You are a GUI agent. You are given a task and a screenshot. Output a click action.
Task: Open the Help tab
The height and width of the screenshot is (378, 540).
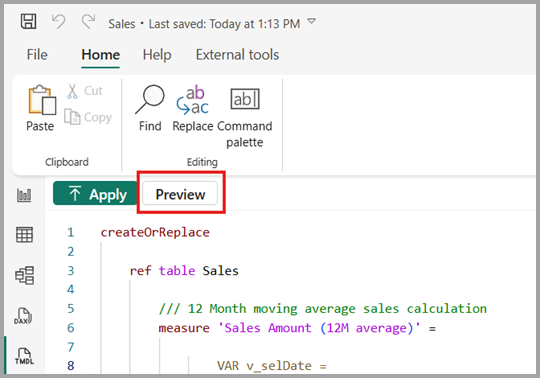(x=157, y=55)
